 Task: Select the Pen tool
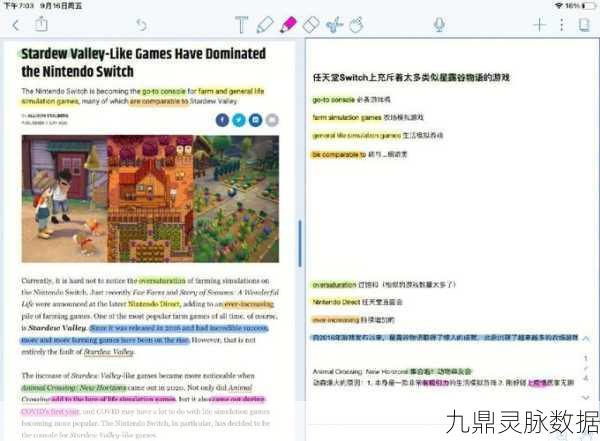(x=265, y=25)
